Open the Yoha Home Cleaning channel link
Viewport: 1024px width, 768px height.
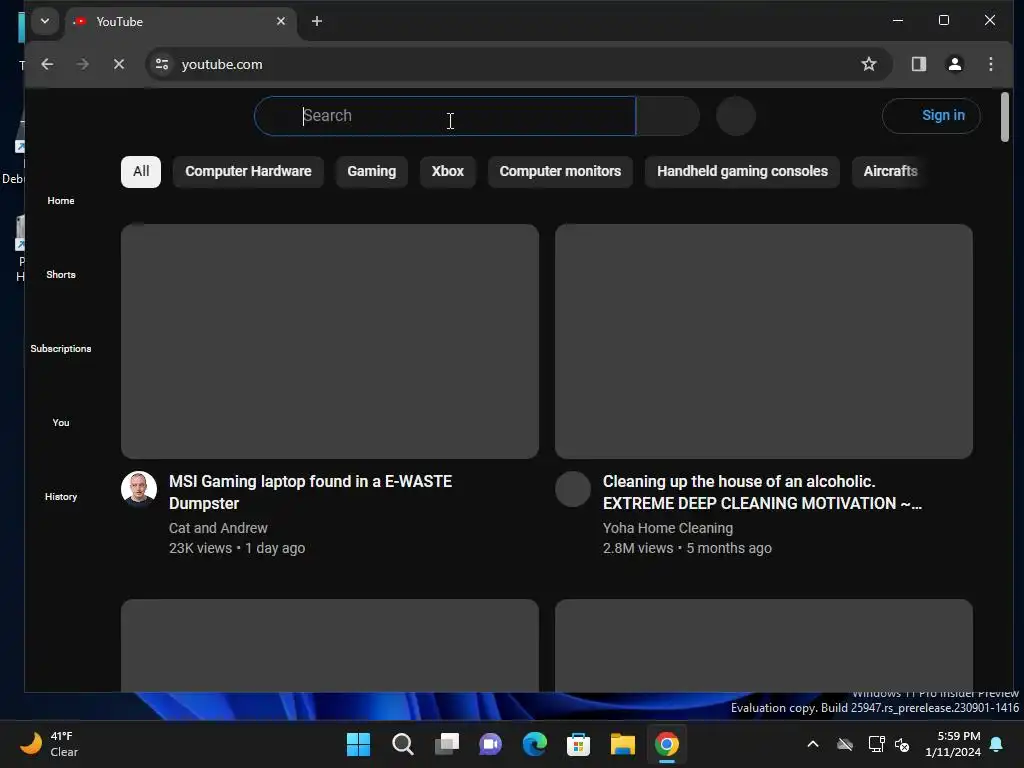click(x=667, y=528)
